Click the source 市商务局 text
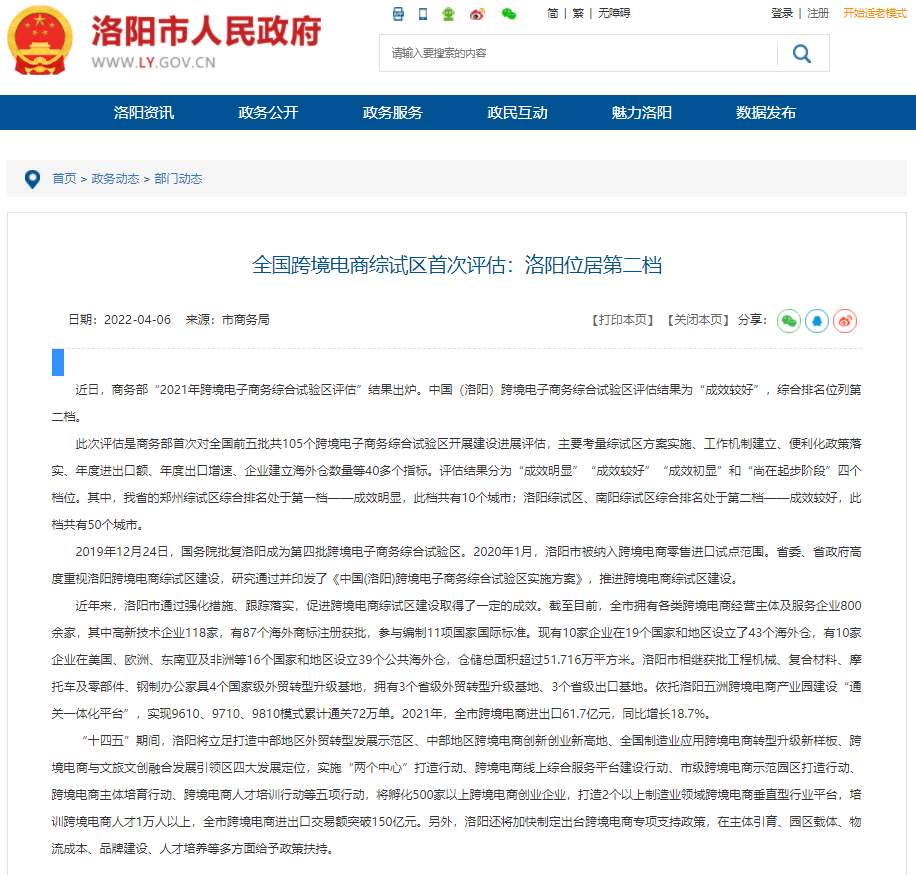The width and height of the screenshot is (916, 875). 246,320
